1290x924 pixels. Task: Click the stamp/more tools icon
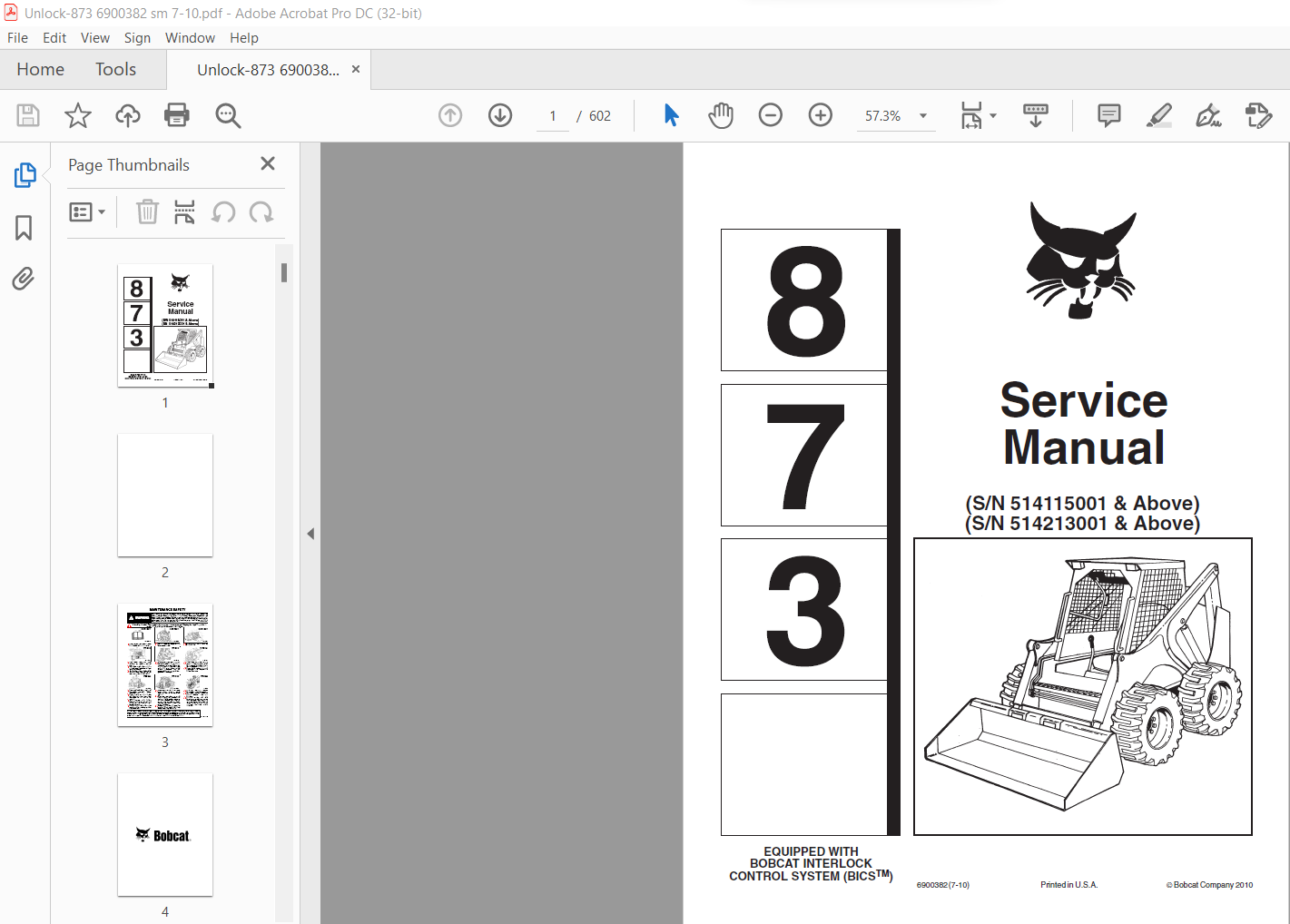click(1258, 115)
